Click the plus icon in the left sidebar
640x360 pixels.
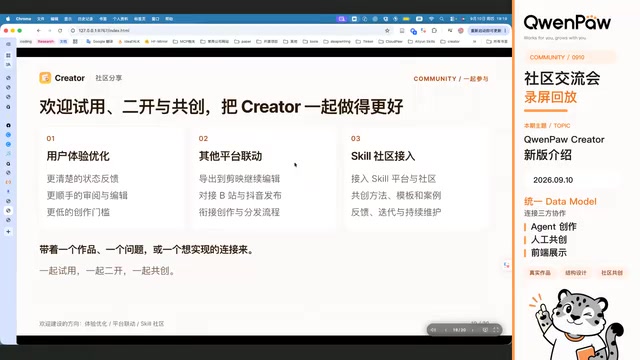[x=8, y=231]
